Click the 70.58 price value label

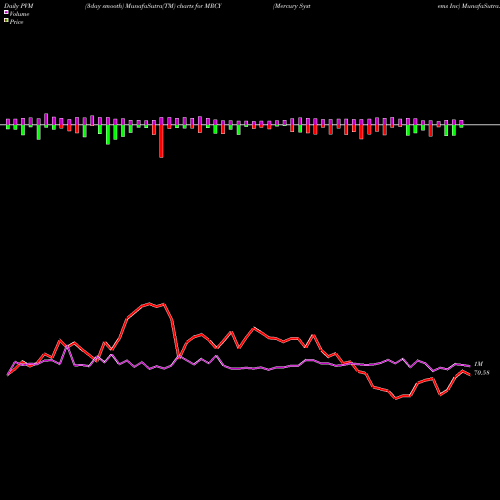point(482,373)
